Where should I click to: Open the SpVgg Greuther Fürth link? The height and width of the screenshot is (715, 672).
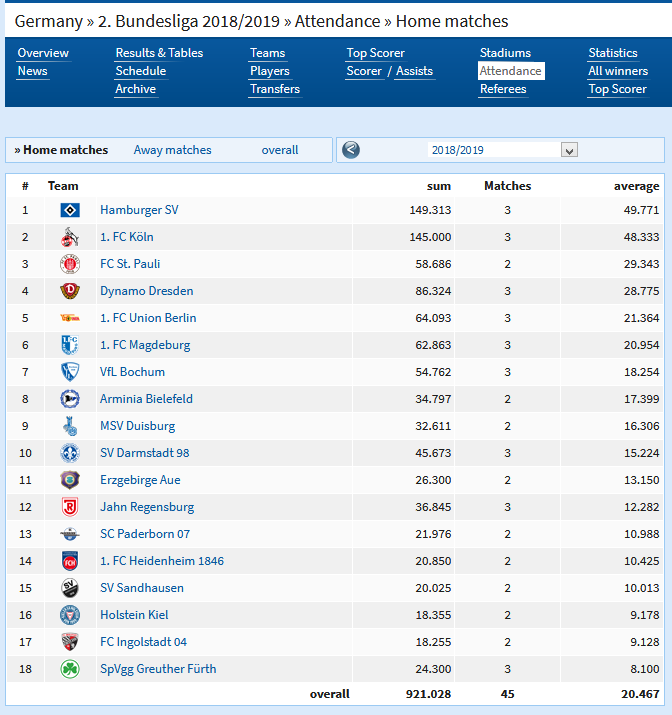(x=158, y=669)
